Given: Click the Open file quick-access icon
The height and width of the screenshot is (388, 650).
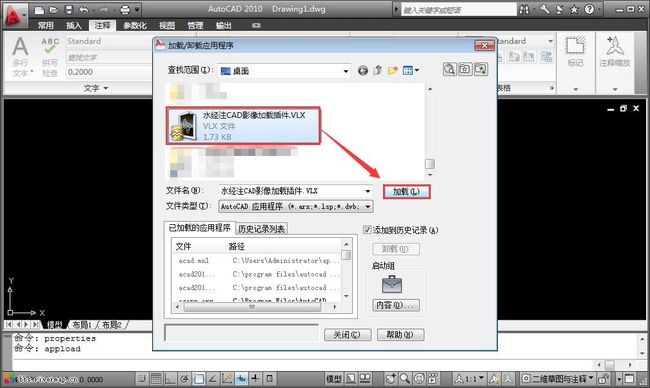Looking at the screenshot, I should pos(53,10).
